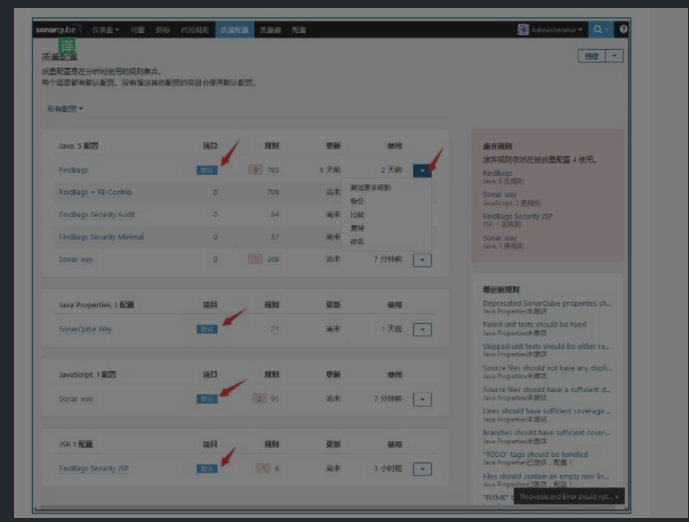Open the 'Skipped unit tests should be either re...' rule

pyautogui.click(x=547, y=346)
